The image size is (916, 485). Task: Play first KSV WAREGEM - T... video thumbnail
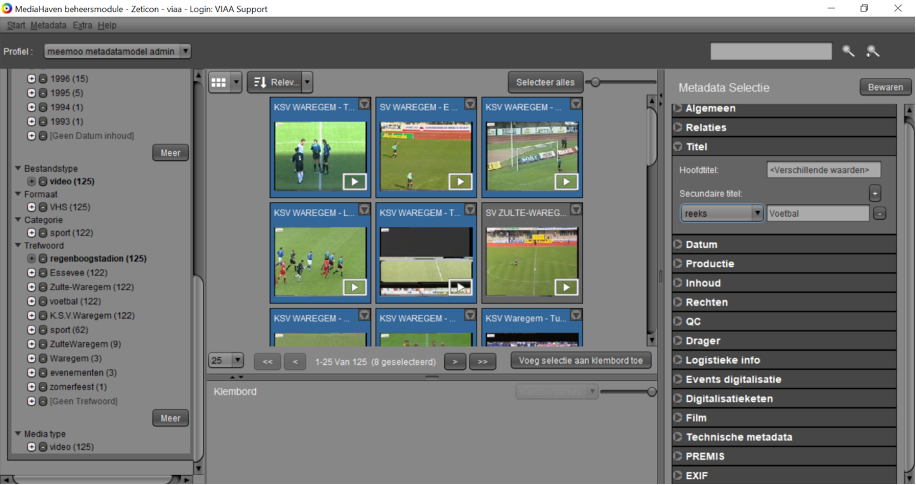tap(355, 182)
